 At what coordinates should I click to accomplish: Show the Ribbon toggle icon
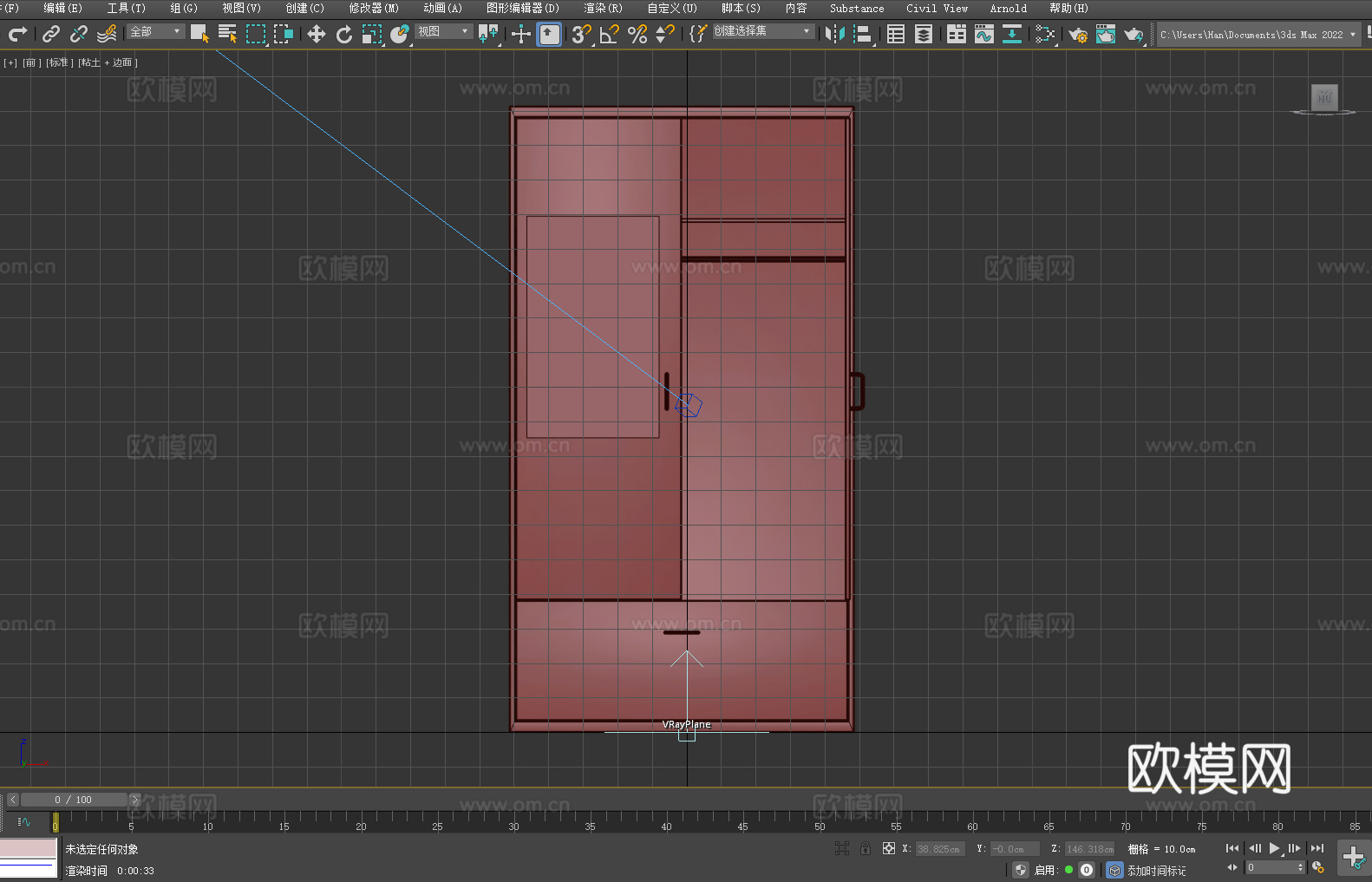pos(957,34)
